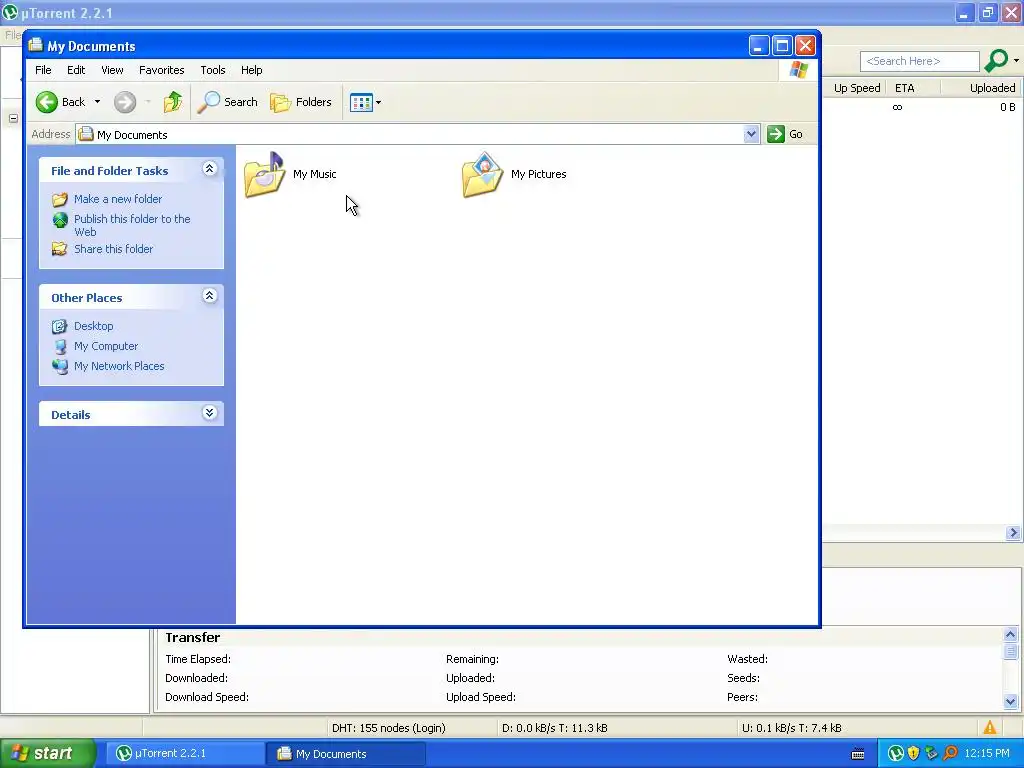Click the Share this folder icon
1024x768 pixels.
tap(60, 249)
